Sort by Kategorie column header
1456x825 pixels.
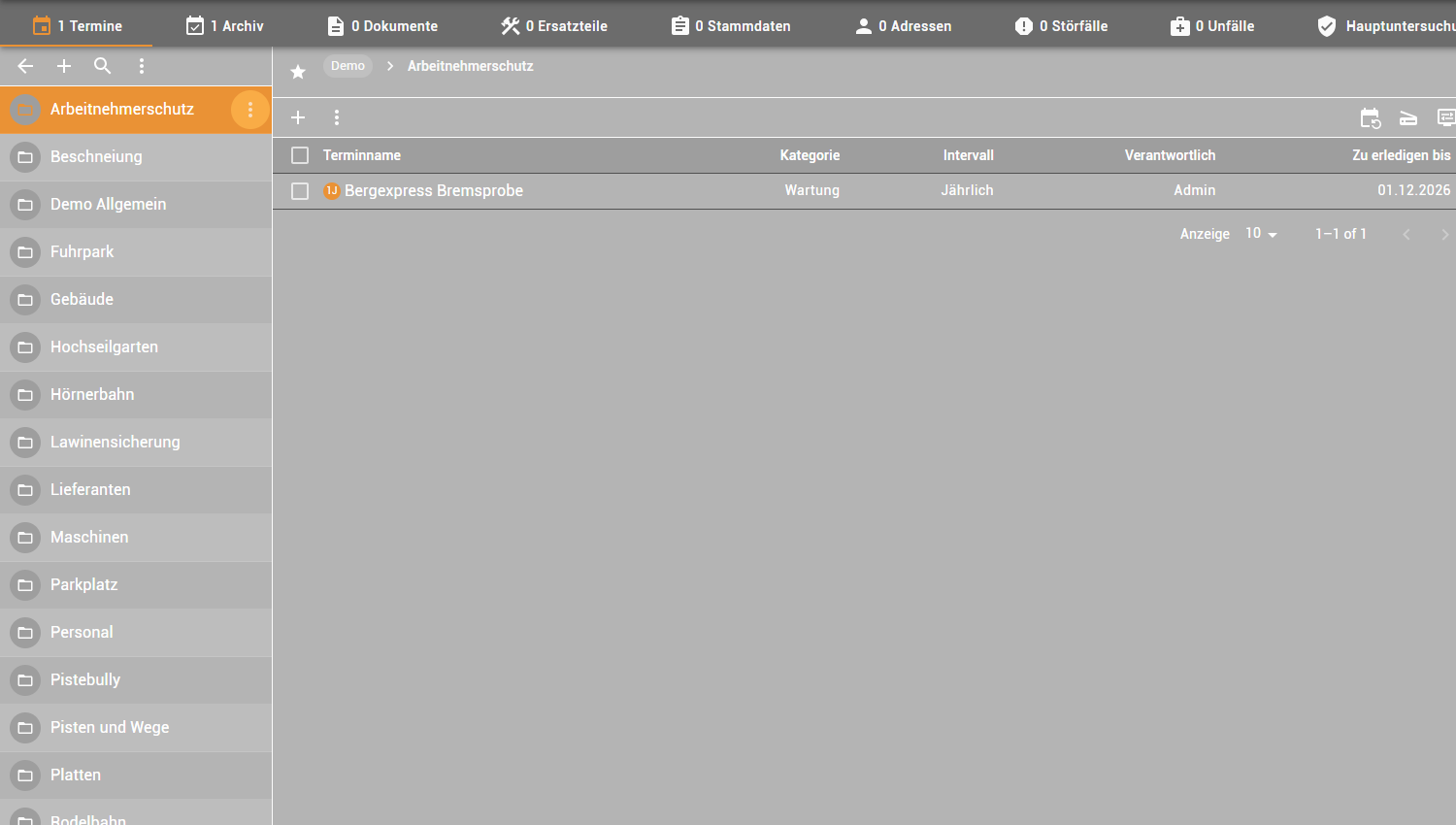click(810, 155)
